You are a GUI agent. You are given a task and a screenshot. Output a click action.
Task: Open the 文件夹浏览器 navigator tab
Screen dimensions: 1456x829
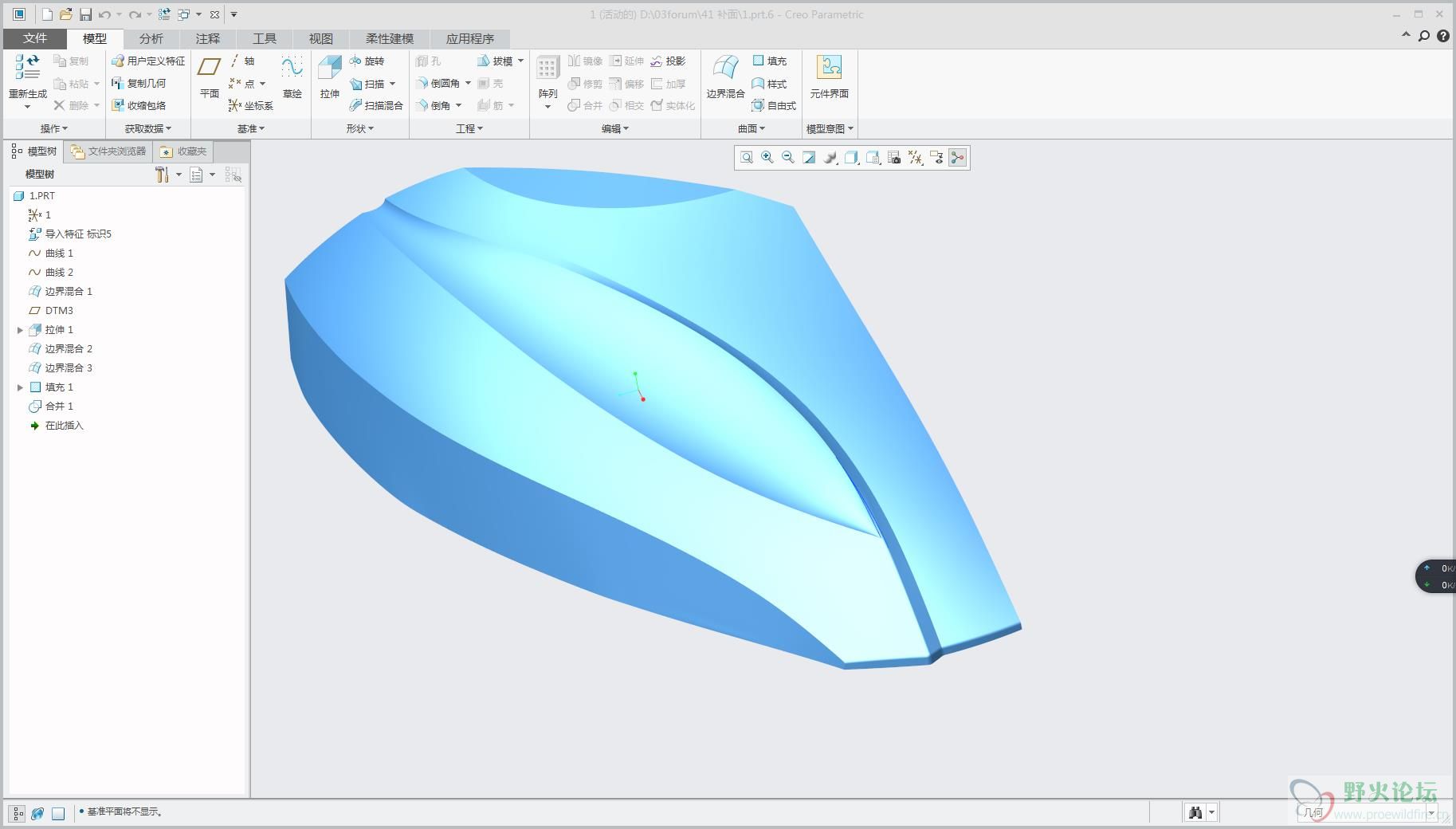click(x=108, y=151)
